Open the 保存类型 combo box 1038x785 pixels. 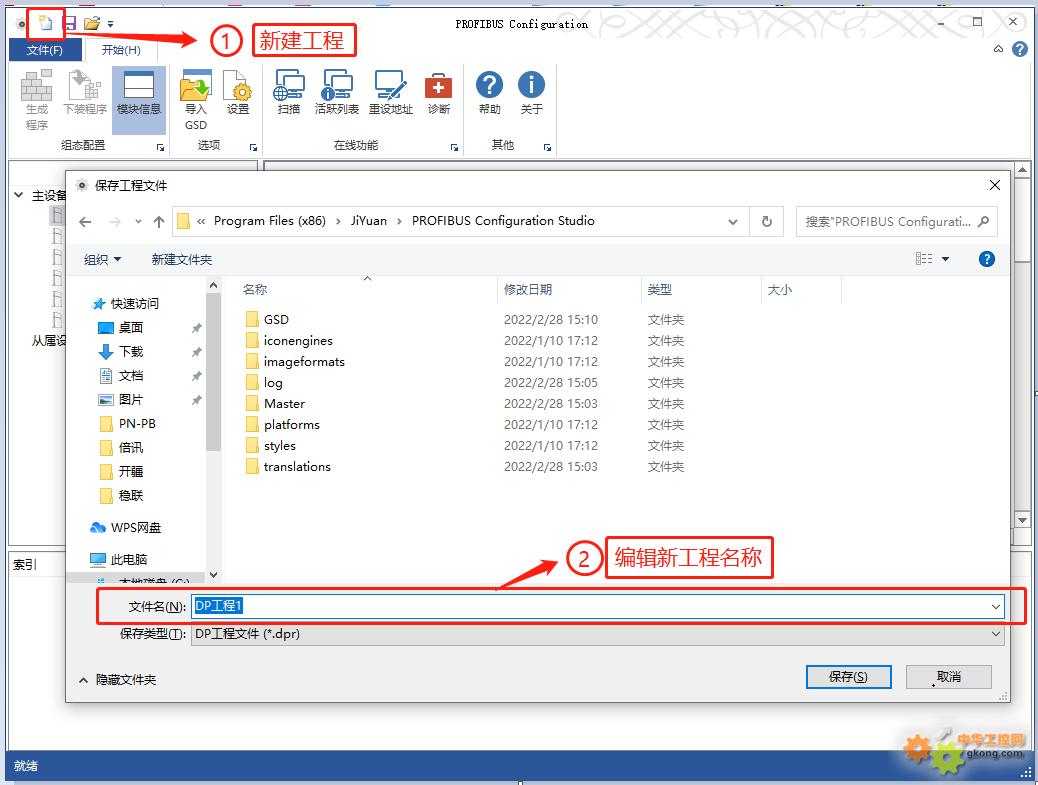[598, 634]
